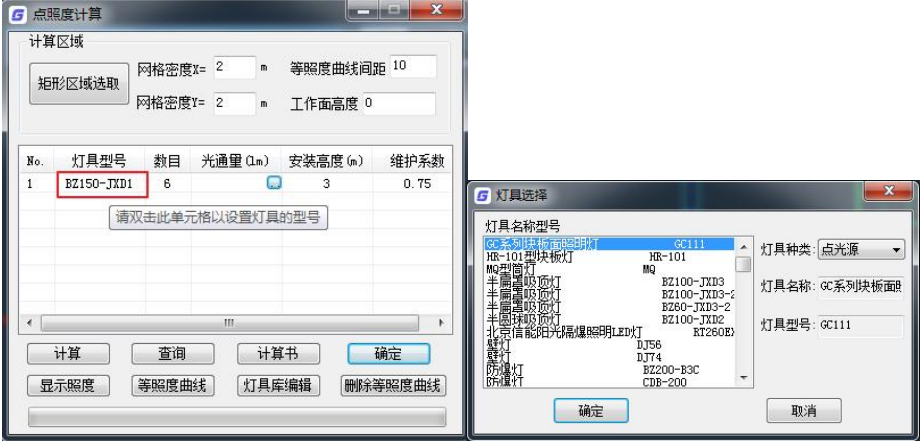920x441 pixels.
Task: Close the 点照度计算 window
Action: (x=436, y=10)
